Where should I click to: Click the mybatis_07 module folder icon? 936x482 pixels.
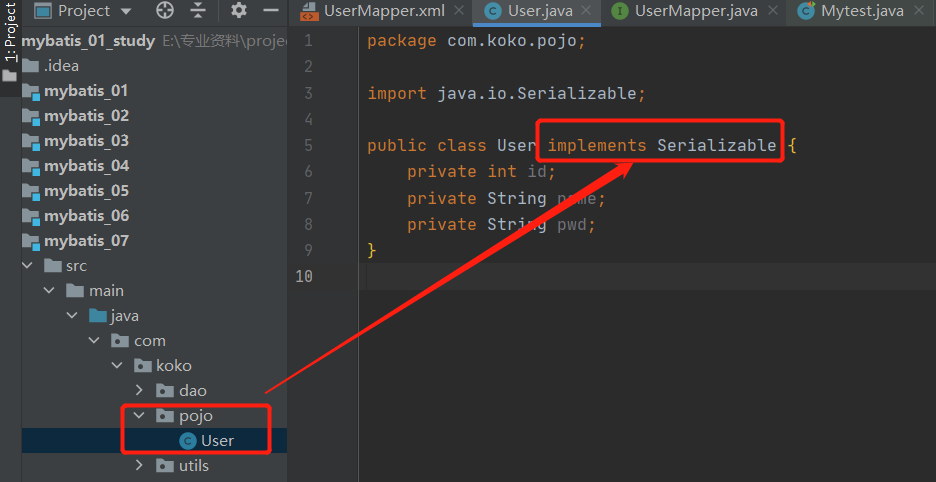pos(31,241)
